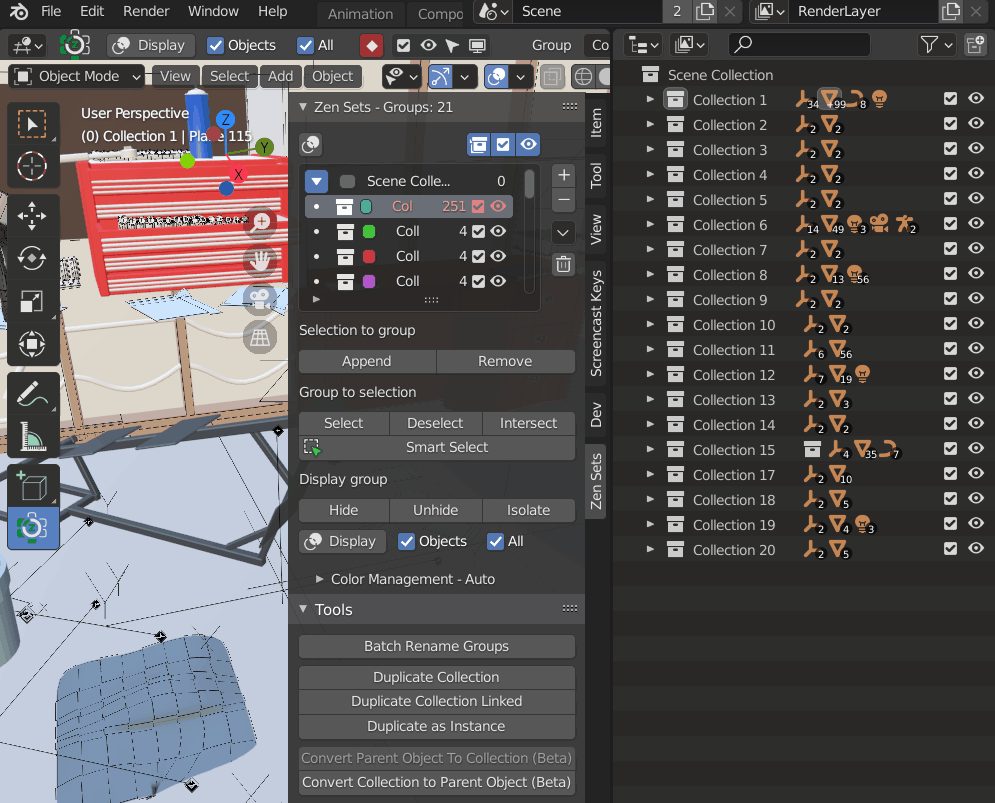
Task: Click inside the outliner search field
Action: (798, 44)
